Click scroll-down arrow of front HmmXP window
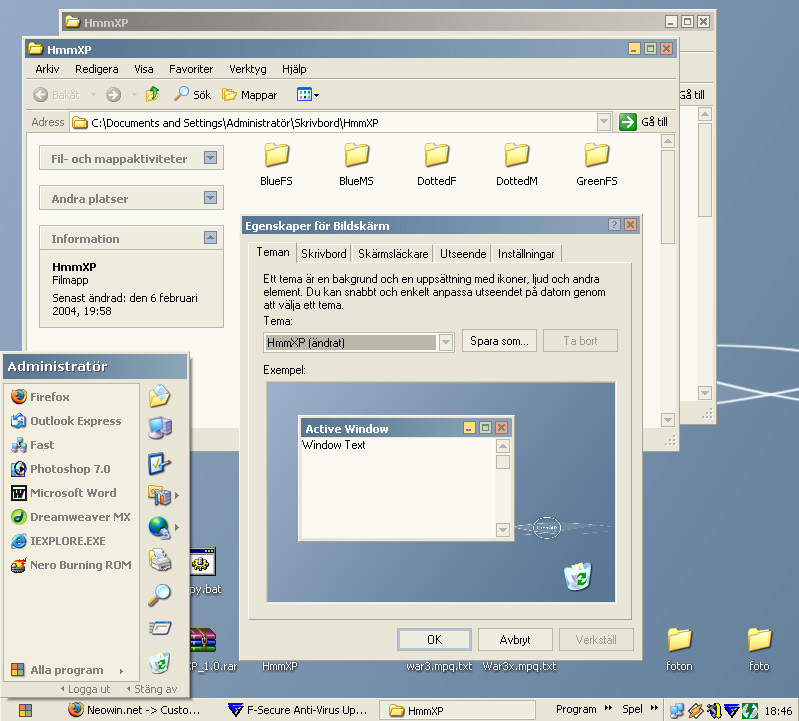This screenshot has height=721, width=799. pyautogui.click(x=668, y=420)
